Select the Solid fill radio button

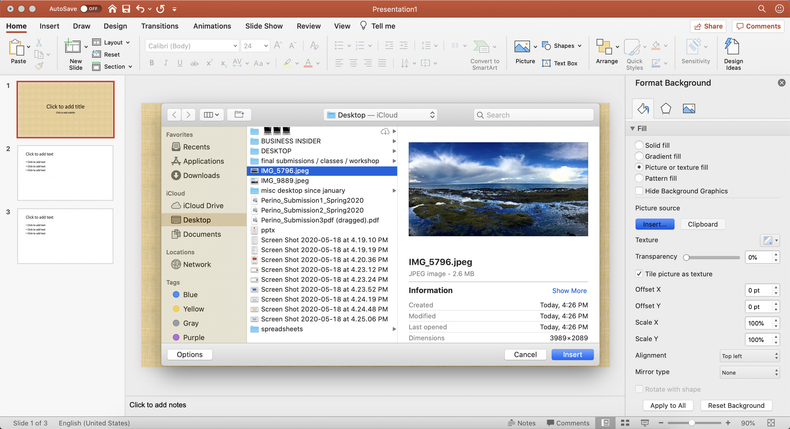640,146
